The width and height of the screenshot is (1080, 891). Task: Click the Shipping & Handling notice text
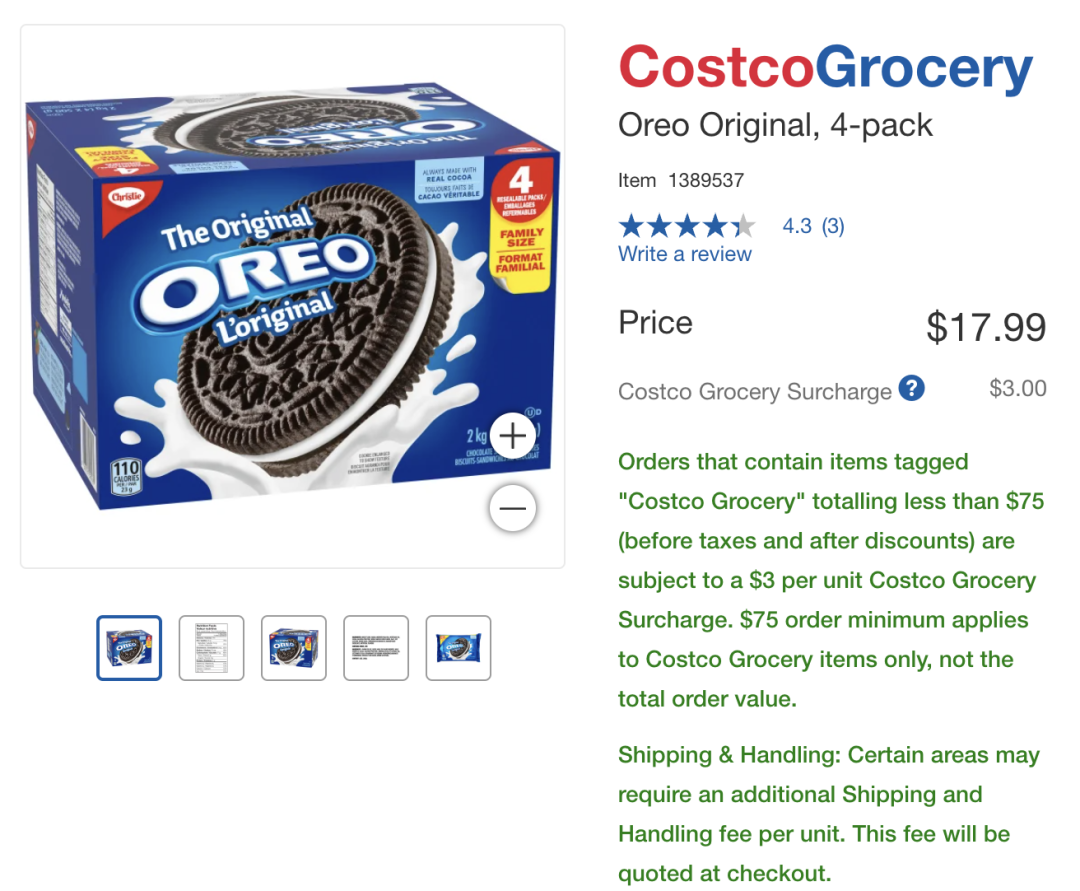[829, 814]
